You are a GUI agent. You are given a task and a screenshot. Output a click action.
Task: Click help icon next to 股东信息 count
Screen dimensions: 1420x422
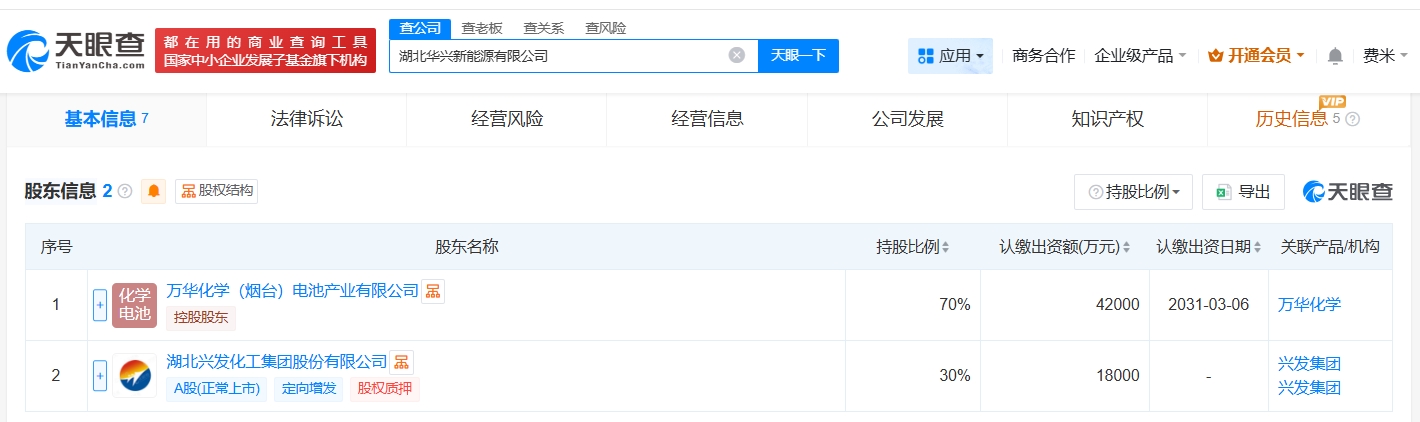(x=125, y=191)
